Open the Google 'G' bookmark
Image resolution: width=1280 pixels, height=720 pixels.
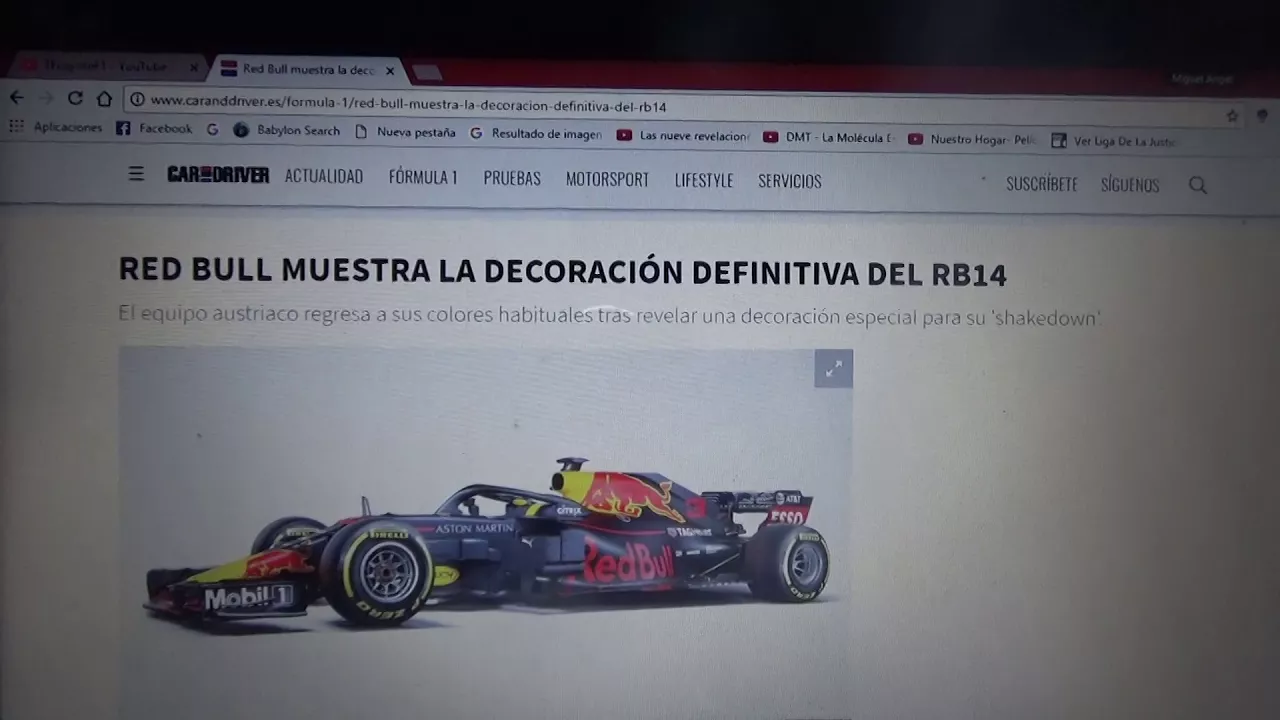(x=213, y=129)
